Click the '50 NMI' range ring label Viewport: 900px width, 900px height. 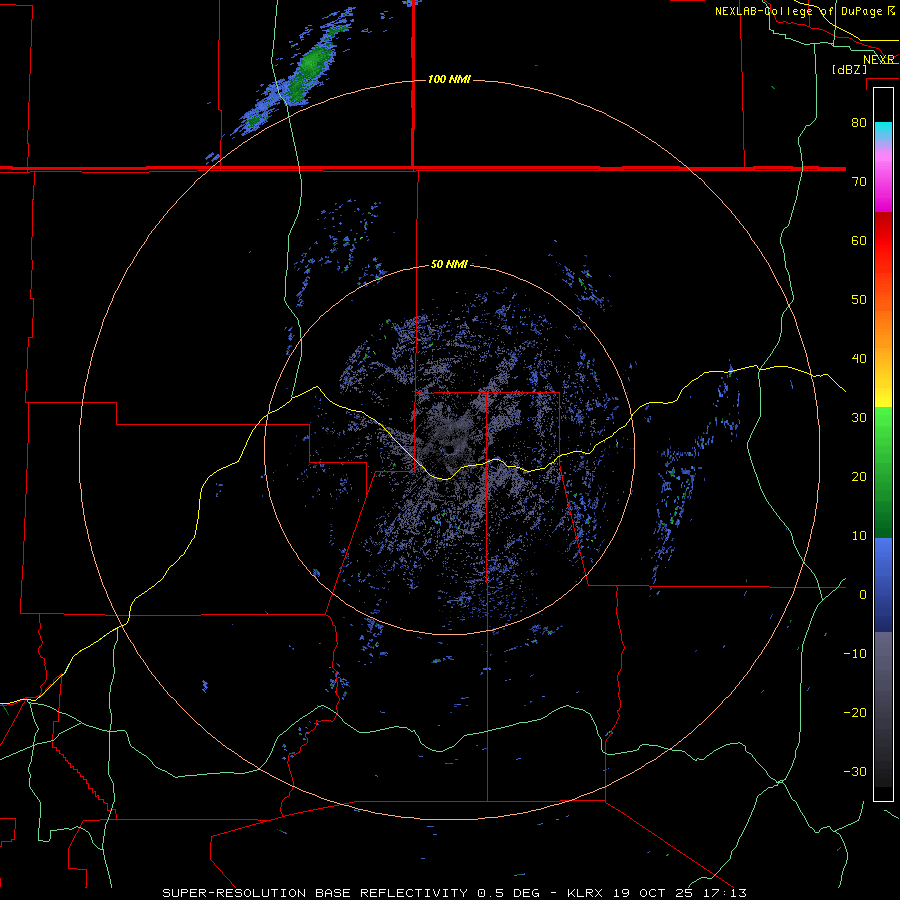coord(449,265)
